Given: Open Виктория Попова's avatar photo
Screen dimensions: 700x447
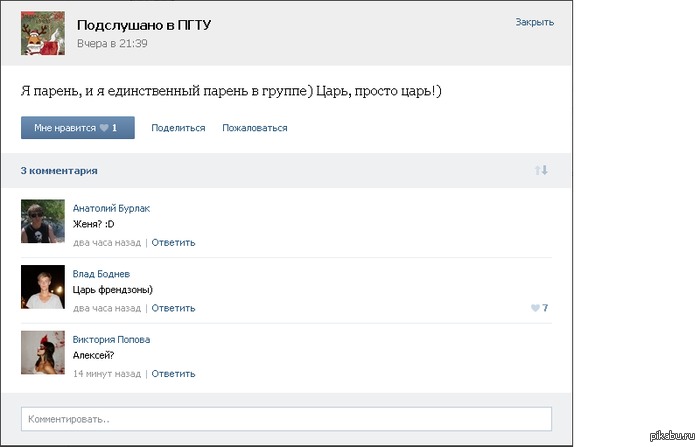Looking at the screenshot, I should [x=43, y=352].
